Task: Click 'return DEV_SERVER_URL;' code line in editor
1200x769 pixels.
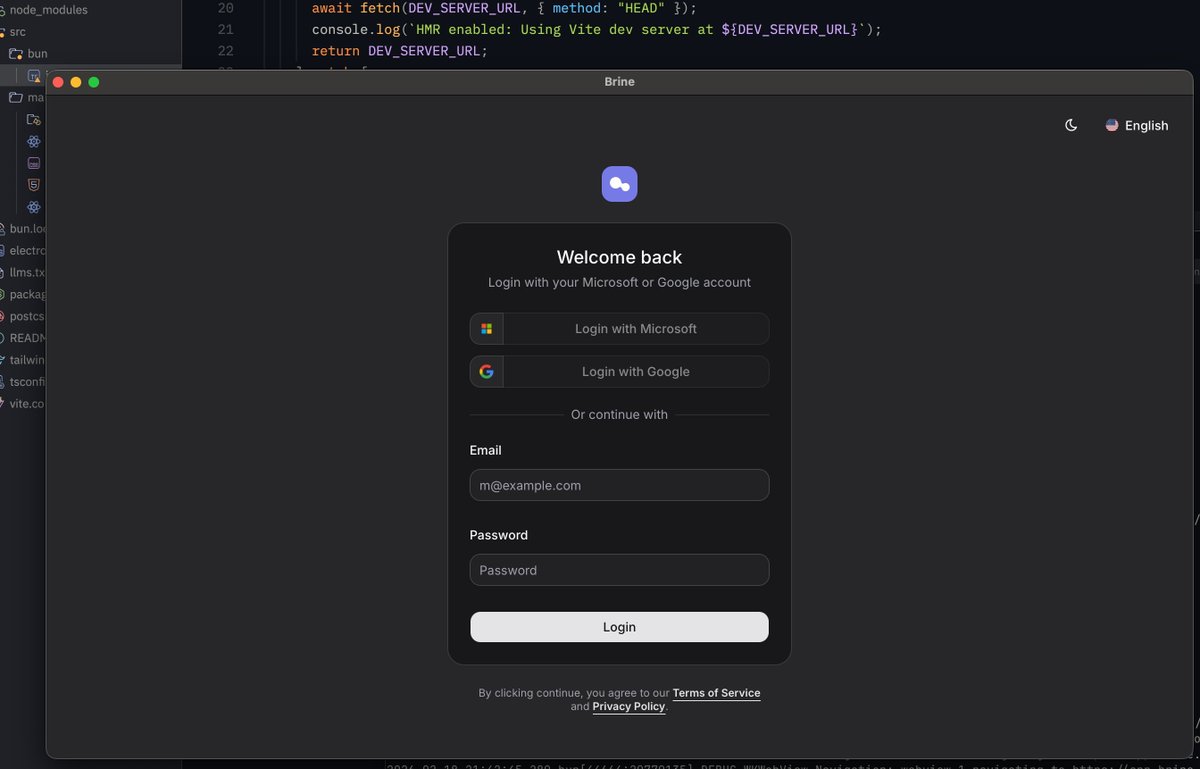Action: click(400, 51)
